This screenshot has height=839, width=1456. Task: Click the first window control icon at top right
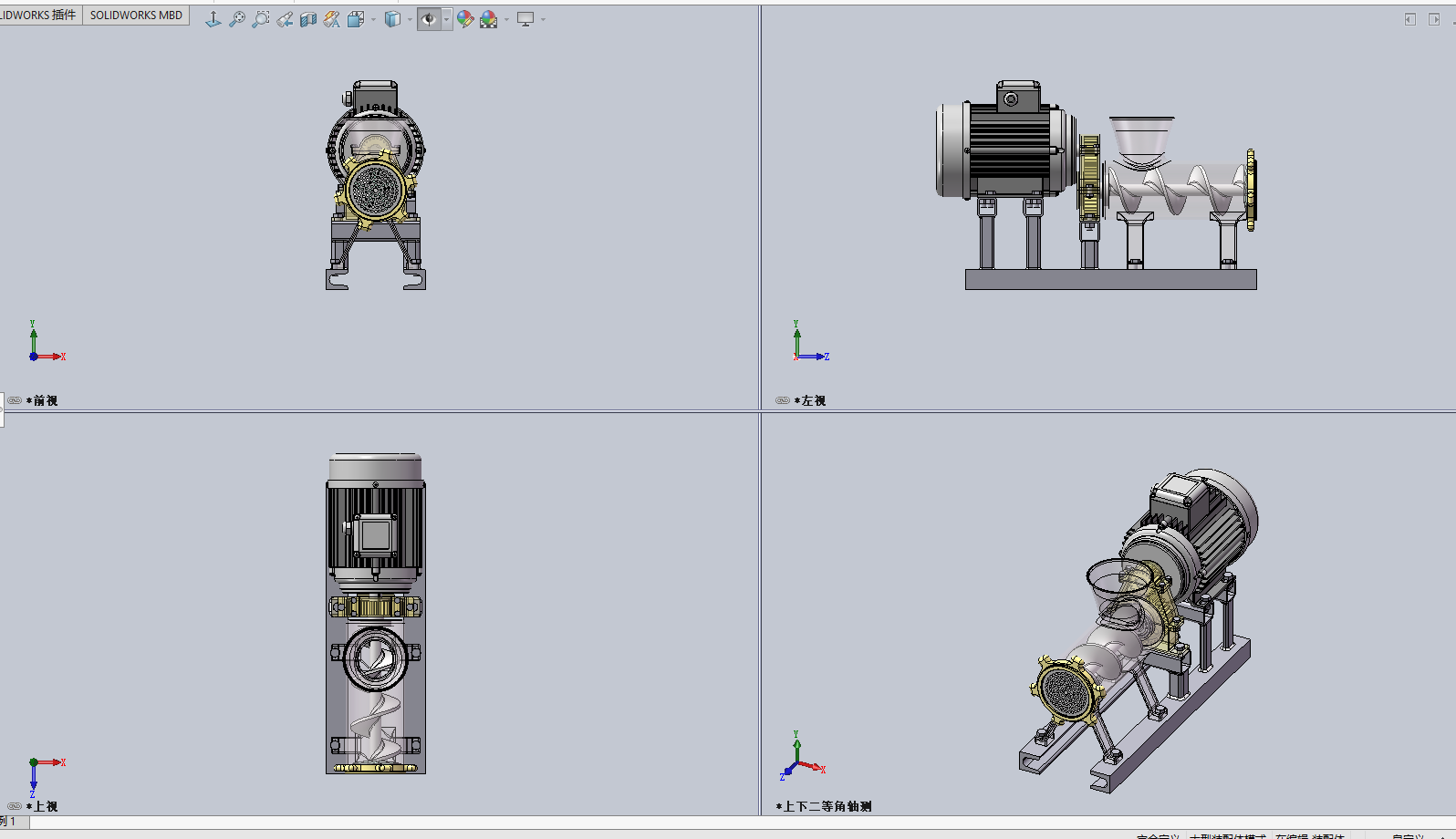click(1409, 19)
